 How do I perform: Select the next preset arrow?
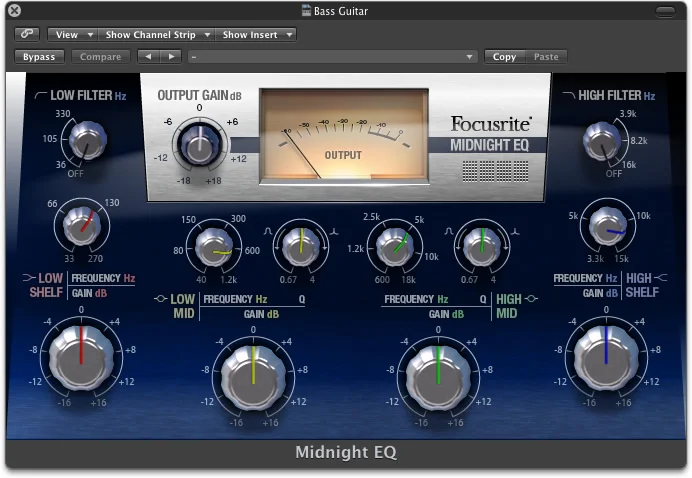(x=171, y=57)
